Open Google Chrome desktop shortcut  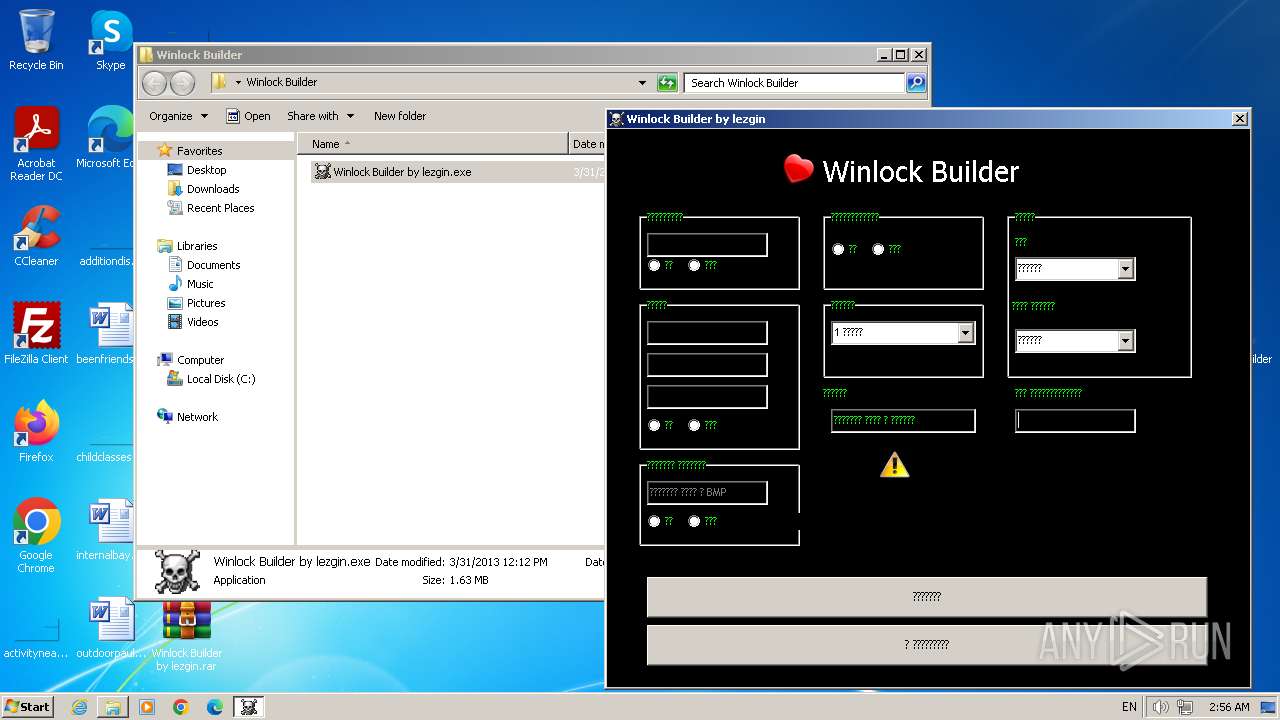[x=36, y=535]
